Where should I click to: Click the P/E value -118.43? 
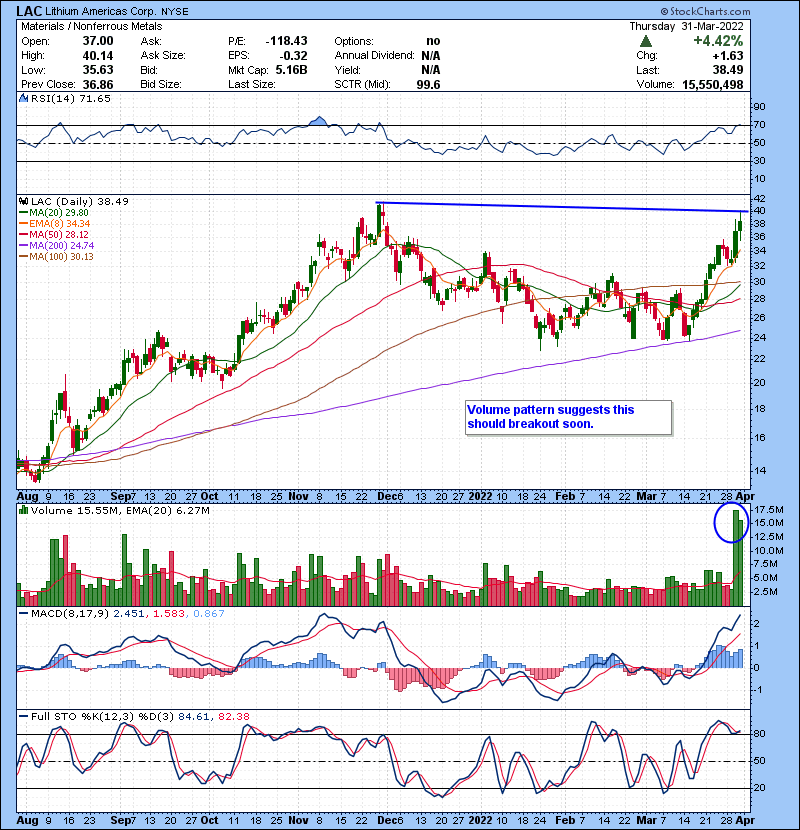286,41
